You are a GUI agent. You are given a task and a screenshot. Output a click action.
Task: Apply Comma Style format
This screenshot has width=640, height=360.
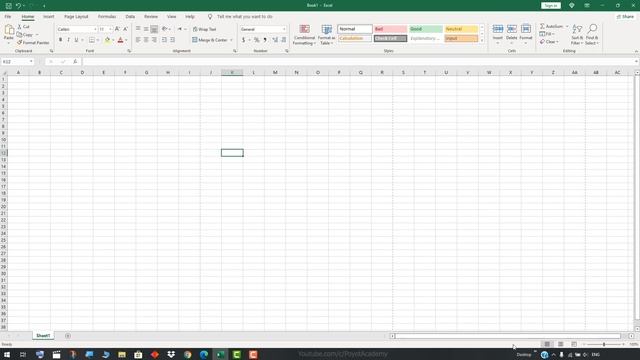point(265,40)
